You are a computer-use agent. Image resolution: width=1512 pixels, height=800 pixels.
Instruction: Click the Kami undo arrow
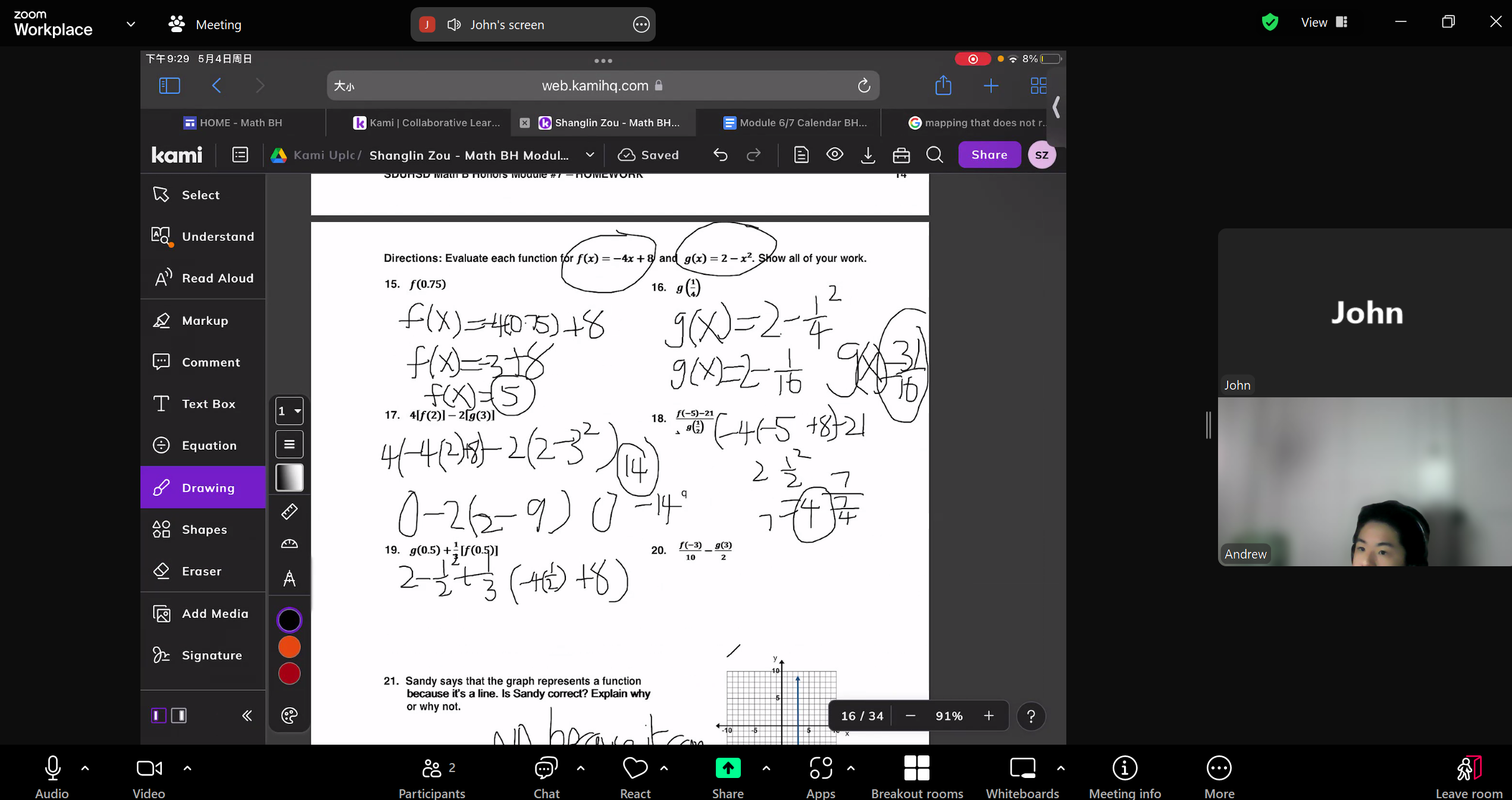tap(720, 155)
